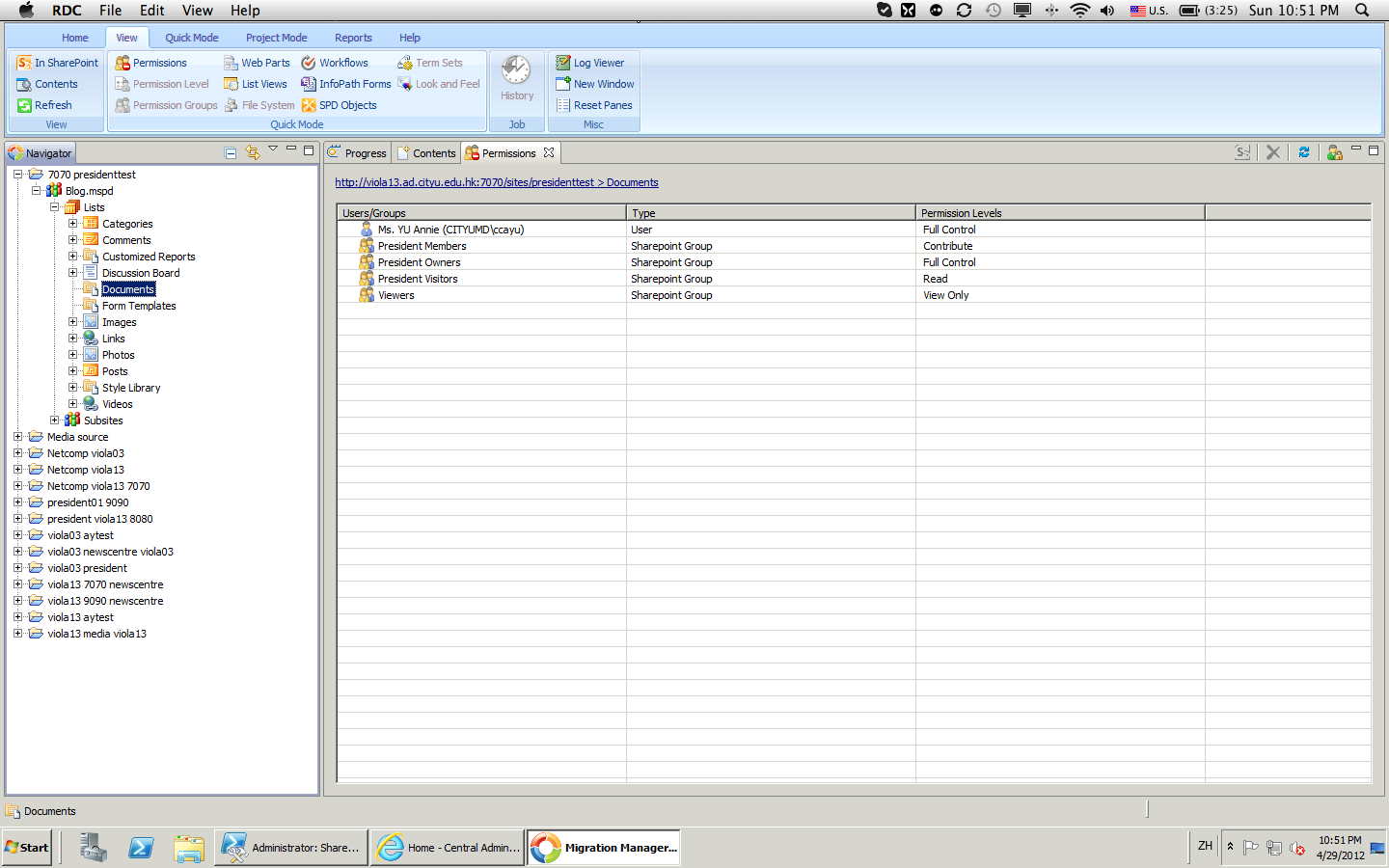The image size is (1389, 868).
Task: Open InfoPath Forms from the ribbon
Action: [x=346, y=84]
